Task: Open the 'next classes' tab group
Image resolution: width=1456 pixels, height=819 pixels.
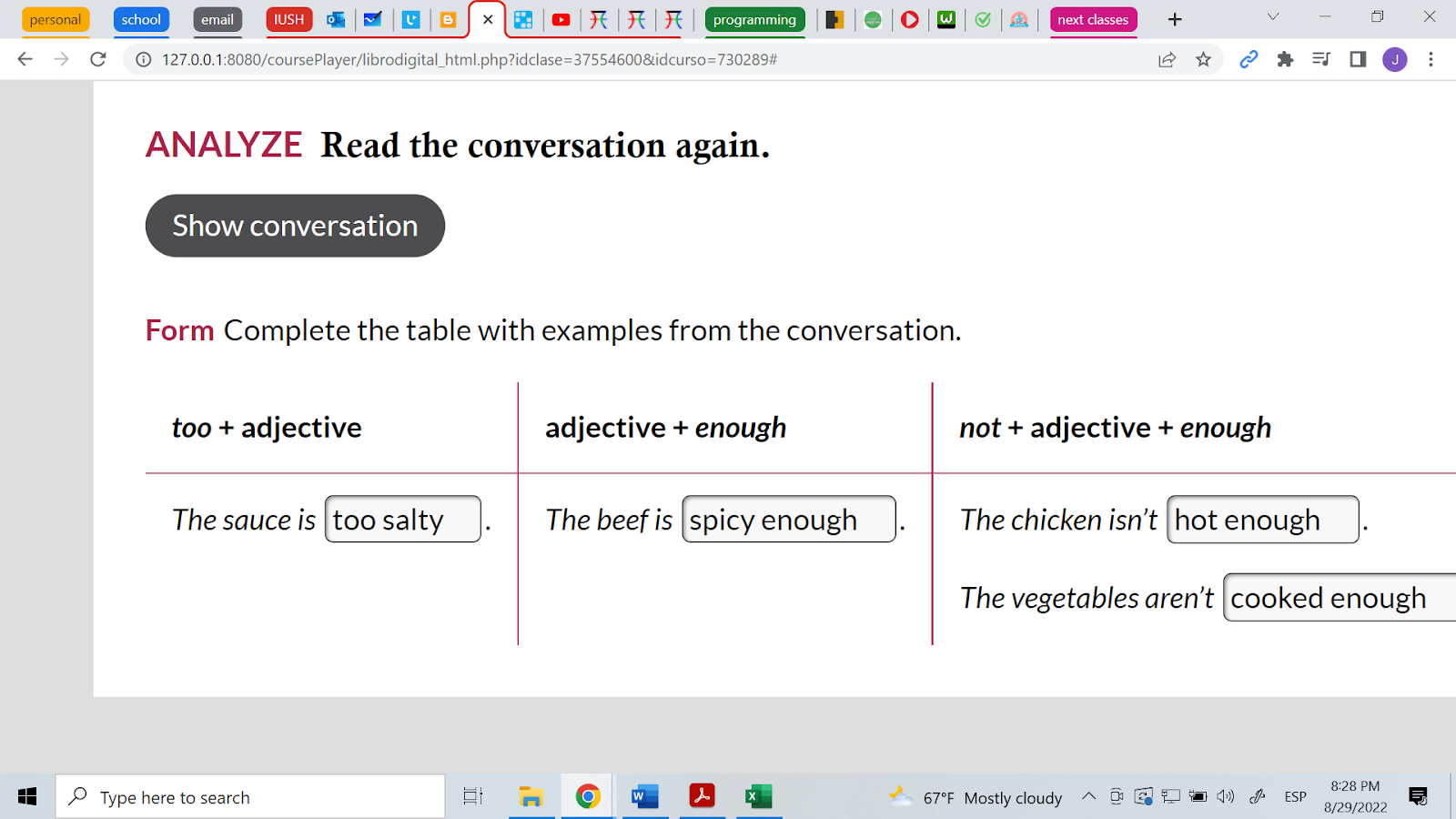Action: [1093, 20]
